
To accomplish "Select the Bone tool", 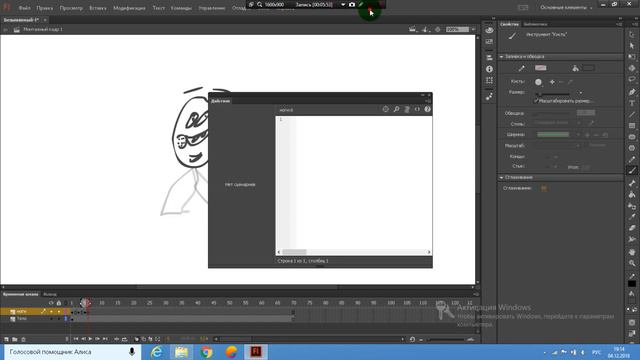I will click(632, 183).
